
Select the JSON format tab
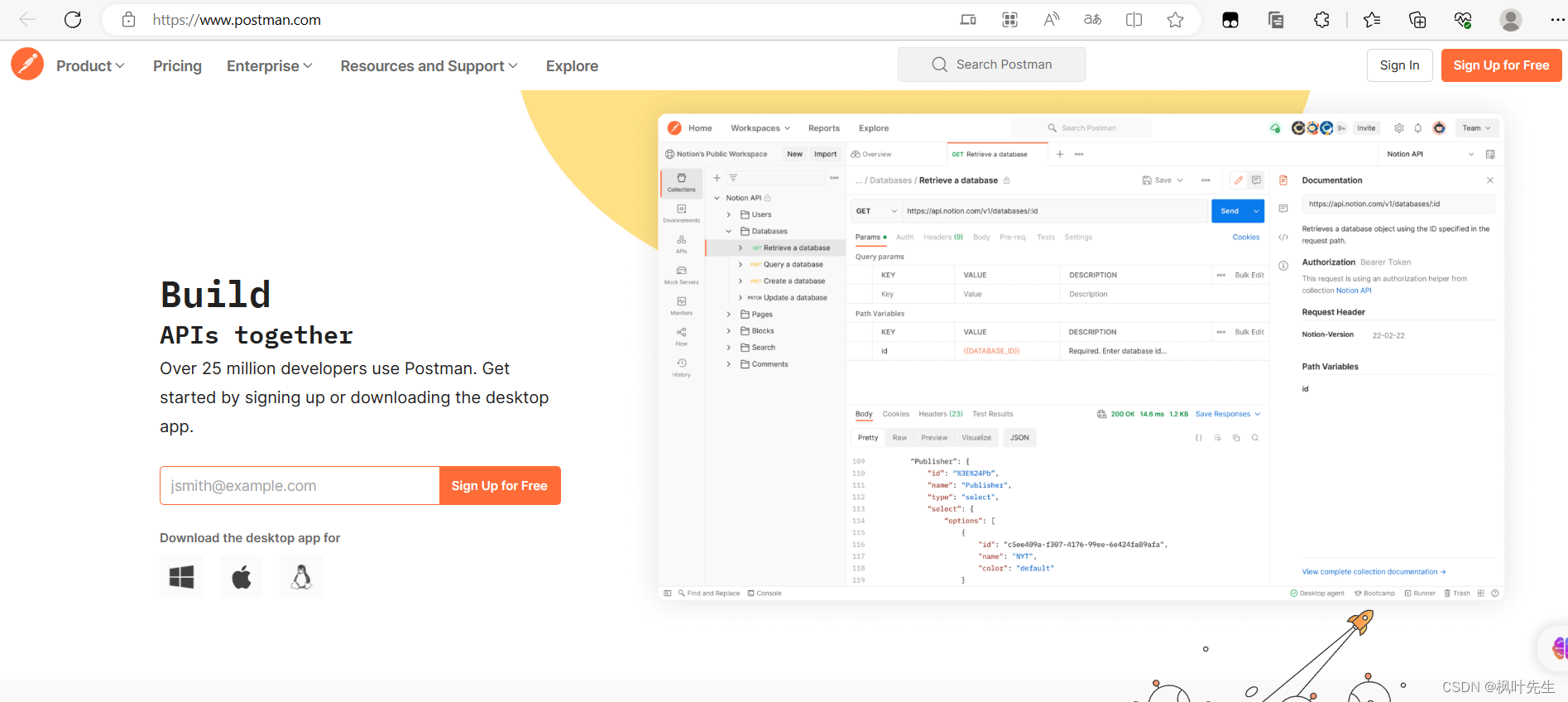click(x=1019, y=438)
